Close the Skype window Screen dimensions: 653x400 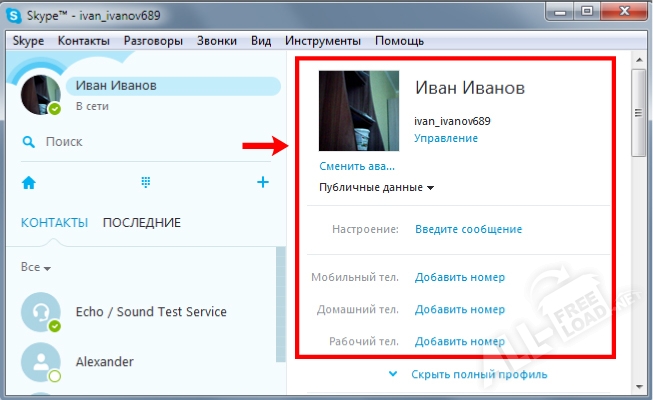[x=624, y=12]
